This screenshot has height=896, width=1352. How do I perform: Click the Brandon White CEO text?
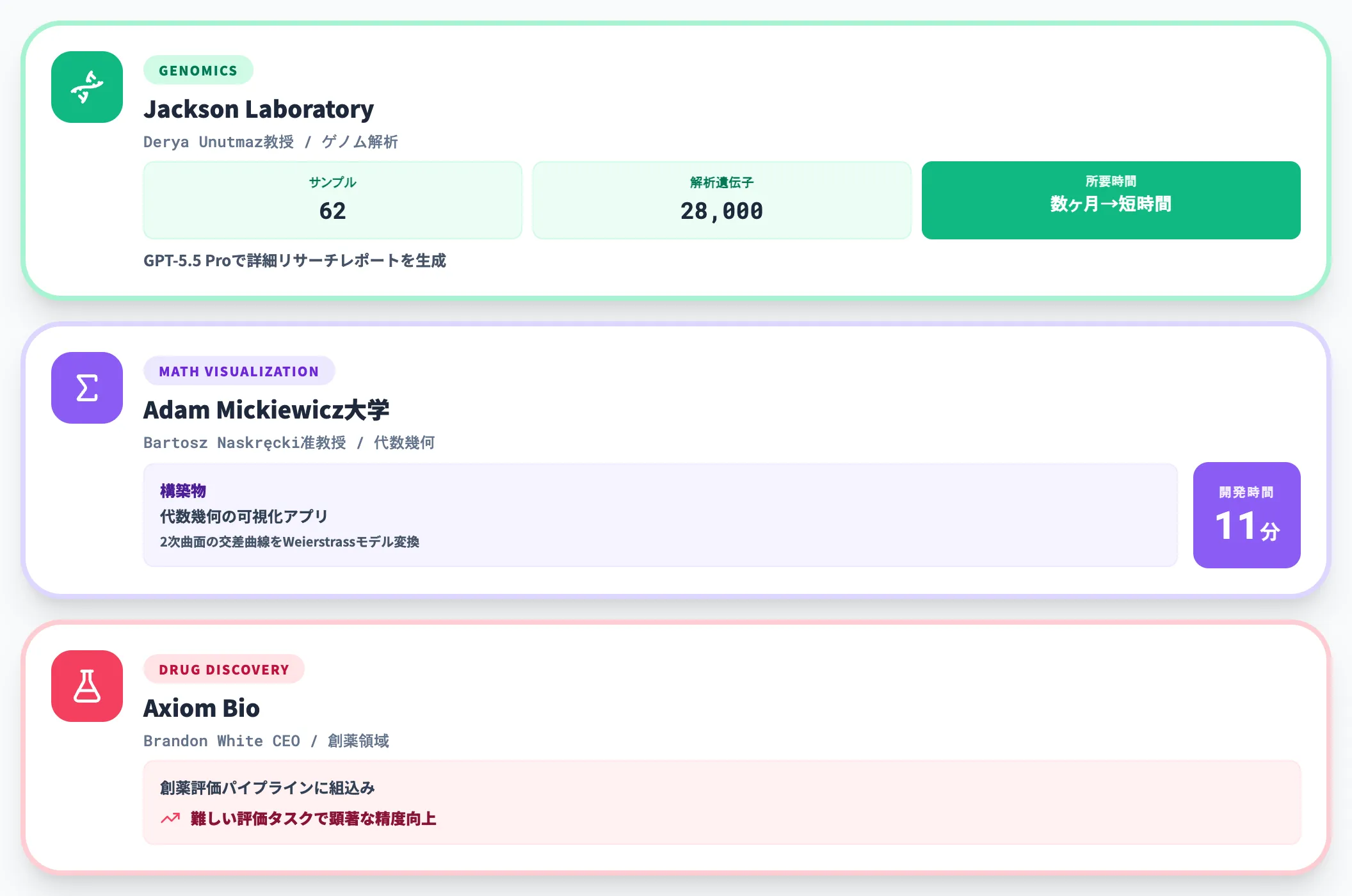pyautogui.click(x=221, y=740)
